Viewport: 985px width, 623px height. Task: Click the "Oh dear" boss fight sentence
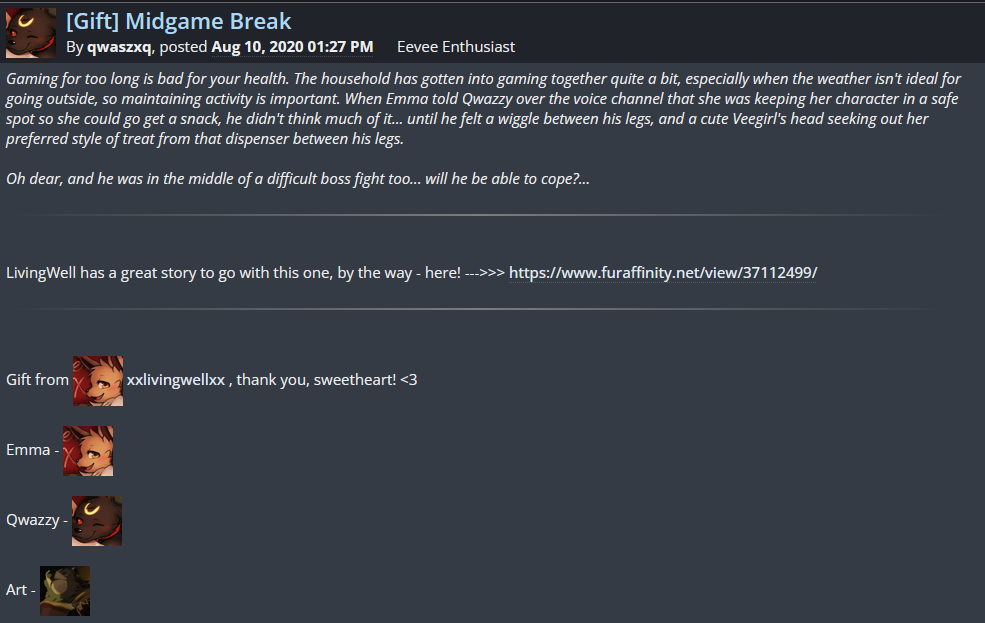point(297,180)
